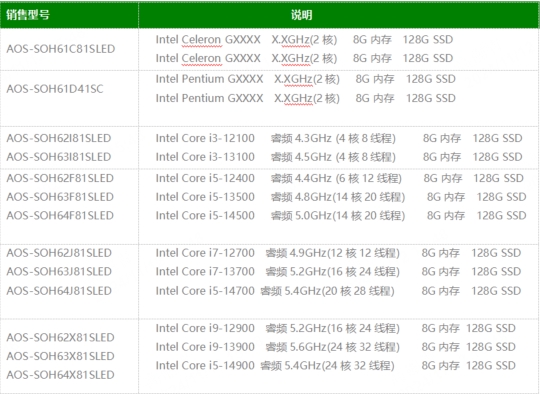The image size is (540, 394).
Task: Click AOS-SOH64F81SLED model text
Action: pyautogui.click(x=60, y=215)
